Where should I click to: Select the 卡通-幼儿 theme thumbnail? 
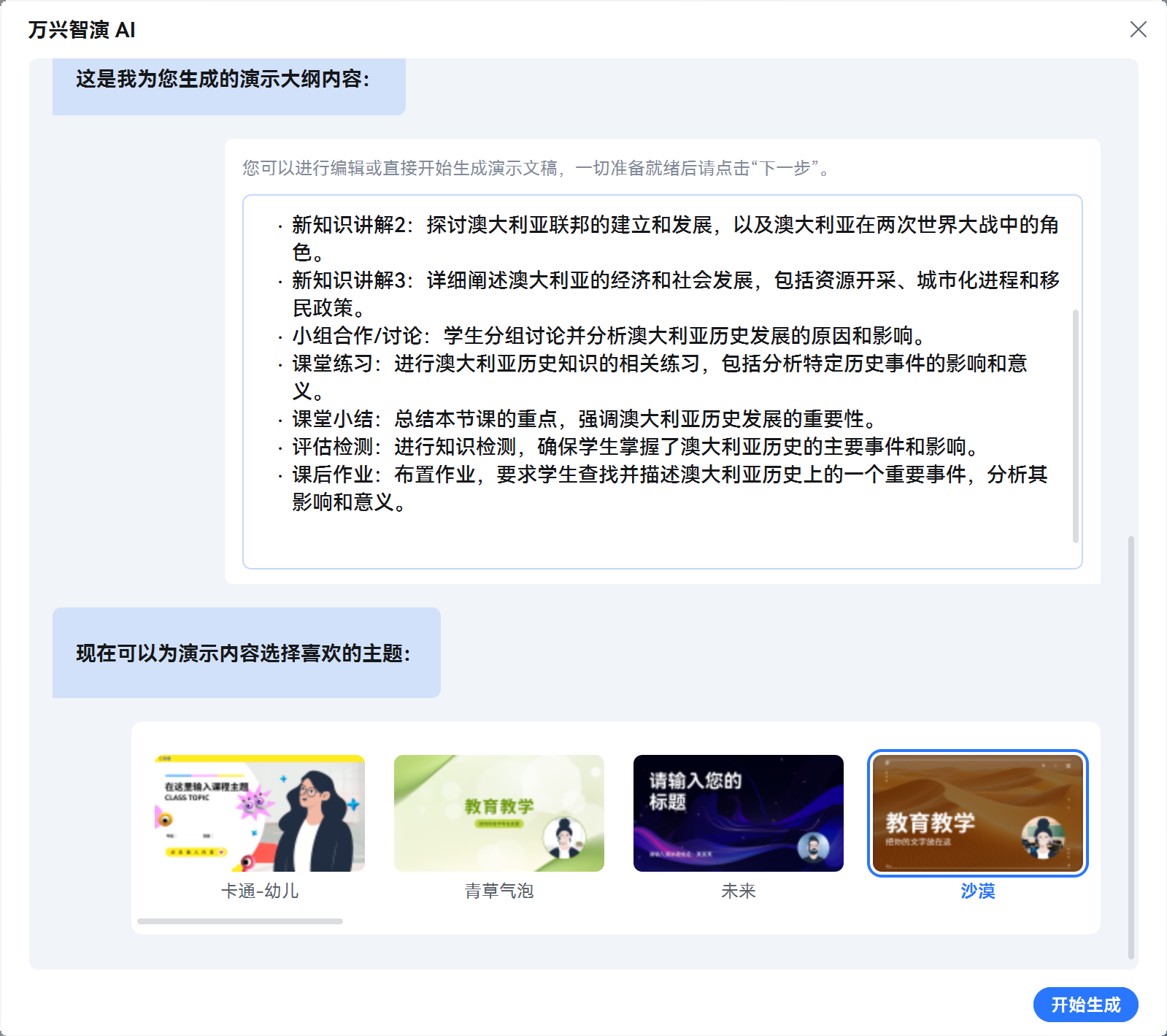[x=260, y=813]
